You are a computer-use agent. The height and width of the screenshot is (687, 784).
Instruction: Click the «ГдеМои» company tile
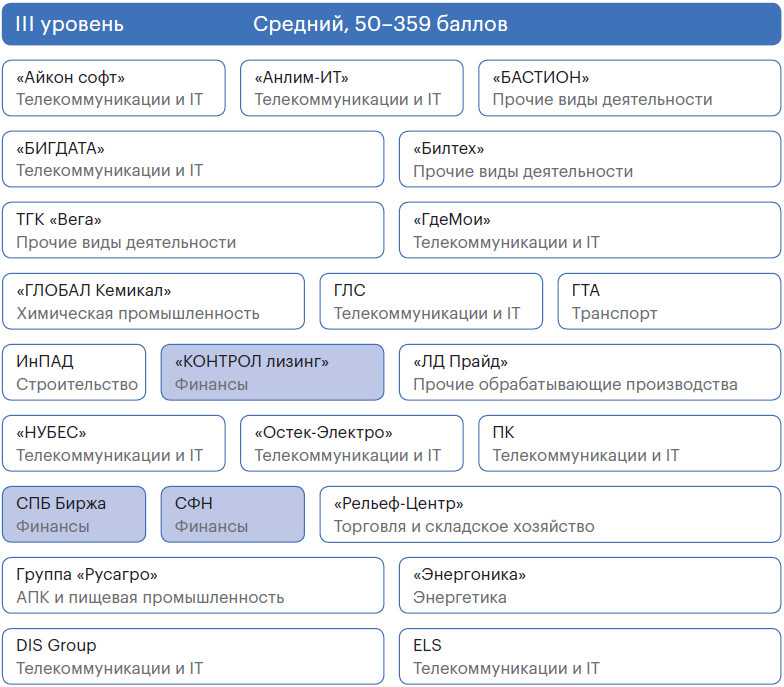click(x=589, y=230)
